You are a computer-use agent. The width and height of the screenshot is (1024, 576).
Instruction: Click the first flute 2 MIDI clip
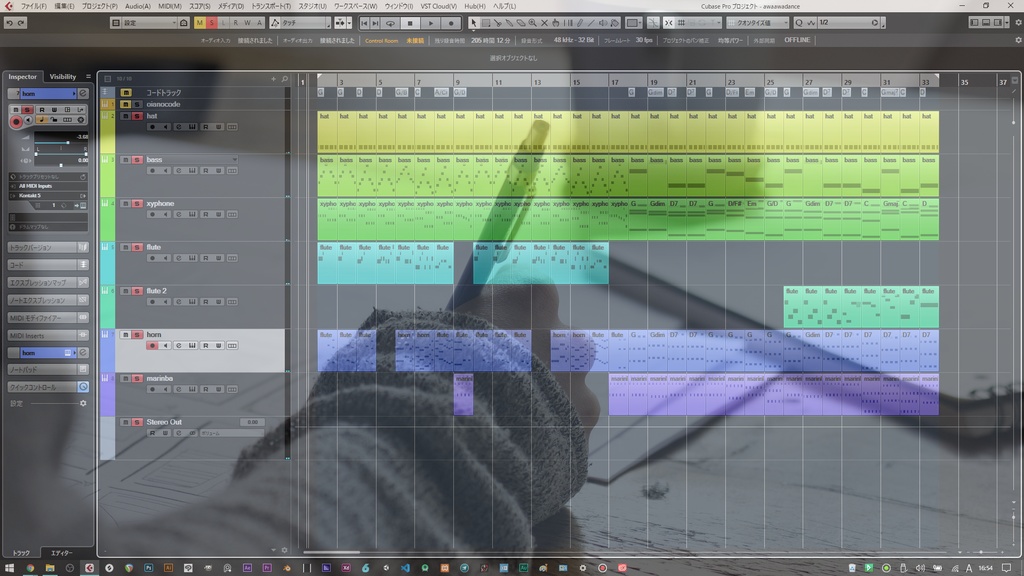pos(793,307)
